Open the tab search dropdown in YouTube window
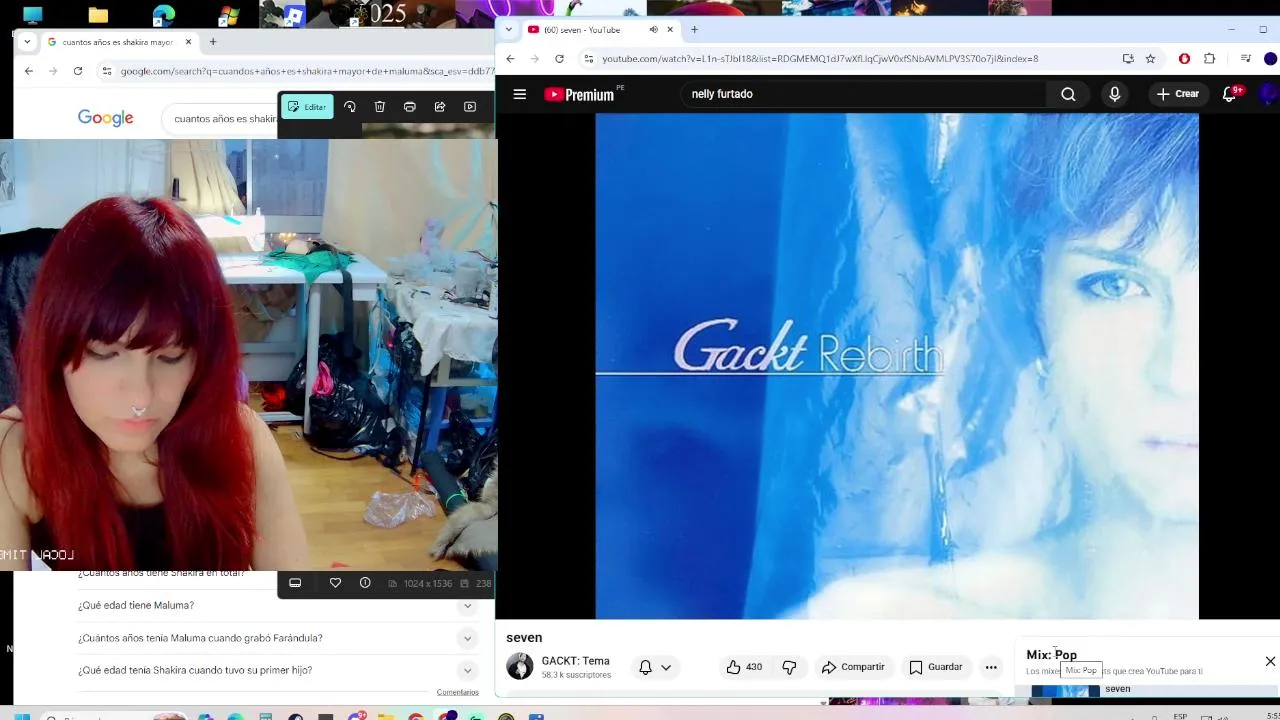This screenshot has width=1280, height=720. [x=509, y=30]
